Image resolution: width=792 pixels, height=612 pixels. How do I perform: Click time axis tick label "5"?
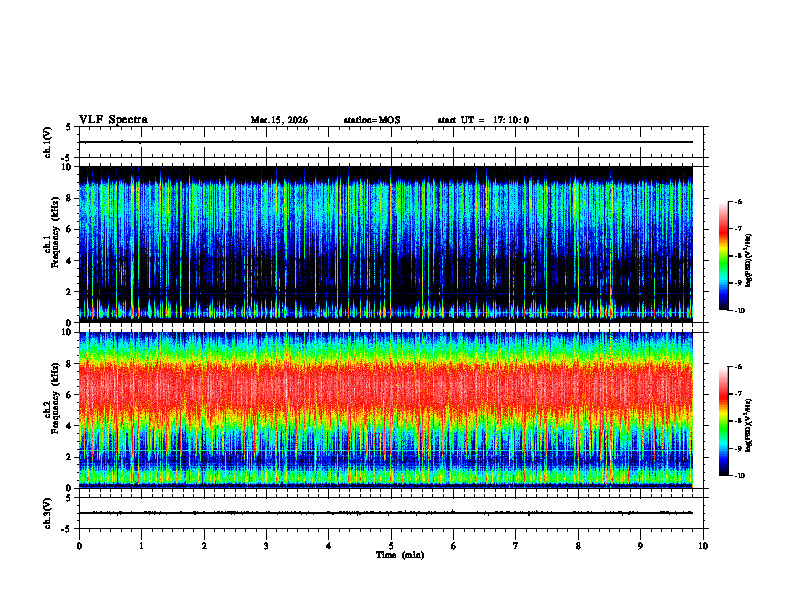[391, 546]
